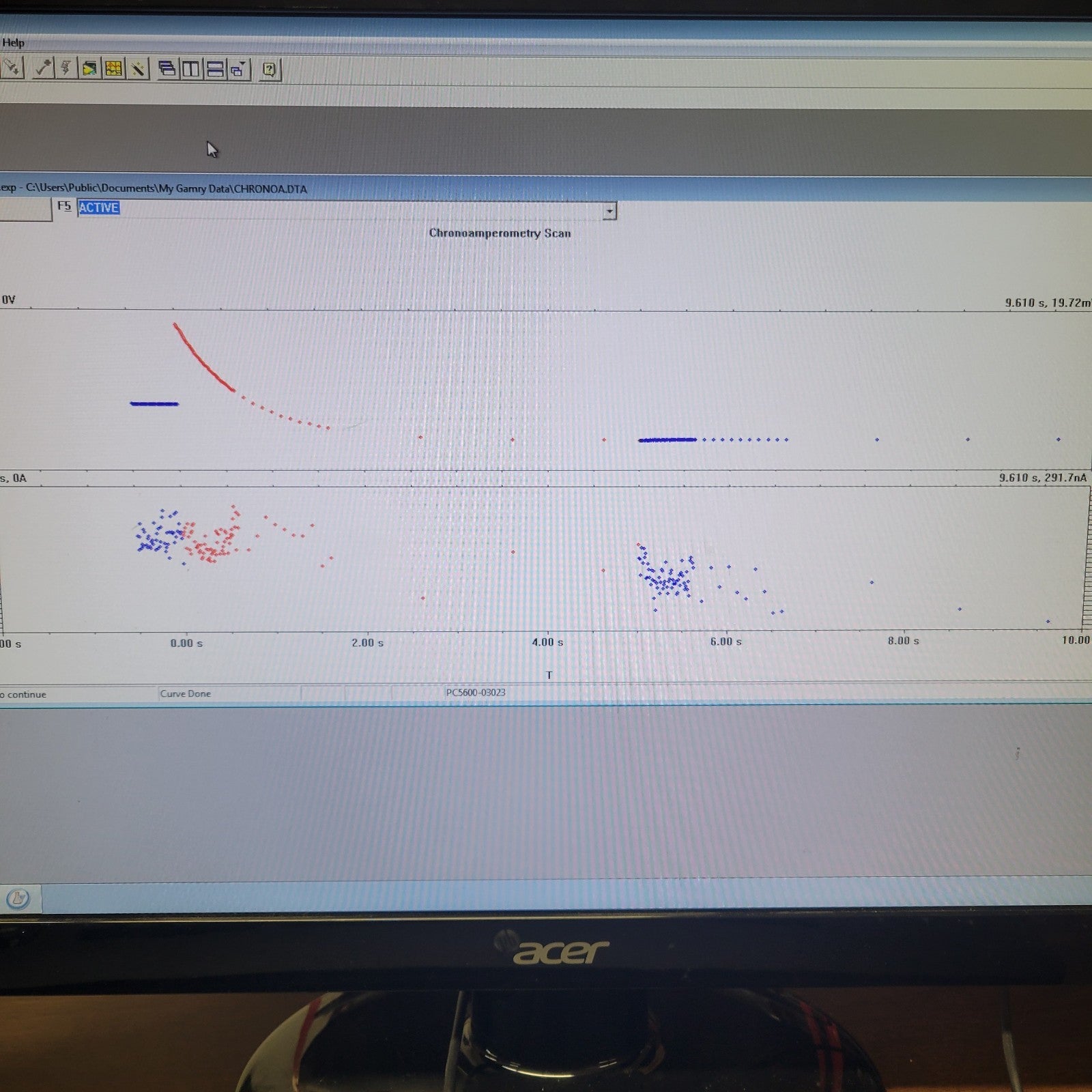Click the Chronoamperometry Scan chart title
Viewport: 1092px width, 1092px height.
tap(500, 233)
